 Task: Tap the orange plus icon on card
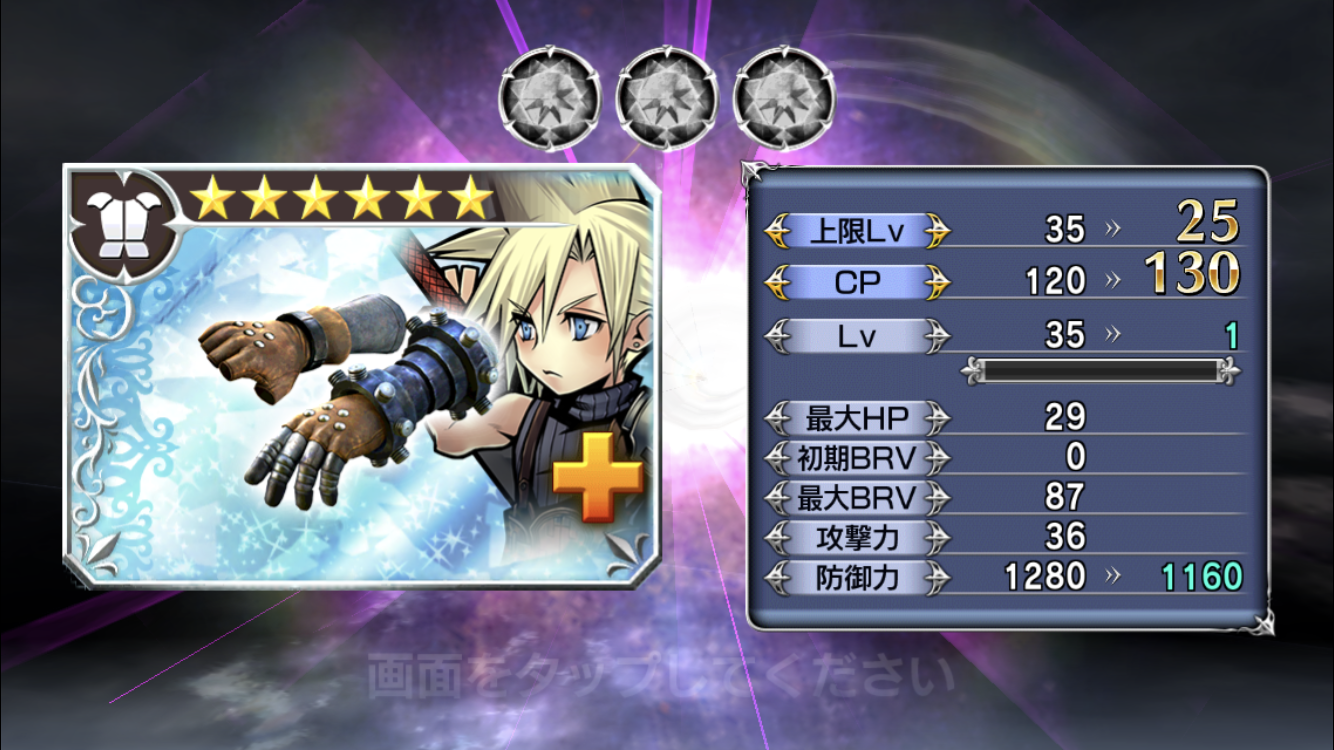(598, 478)
